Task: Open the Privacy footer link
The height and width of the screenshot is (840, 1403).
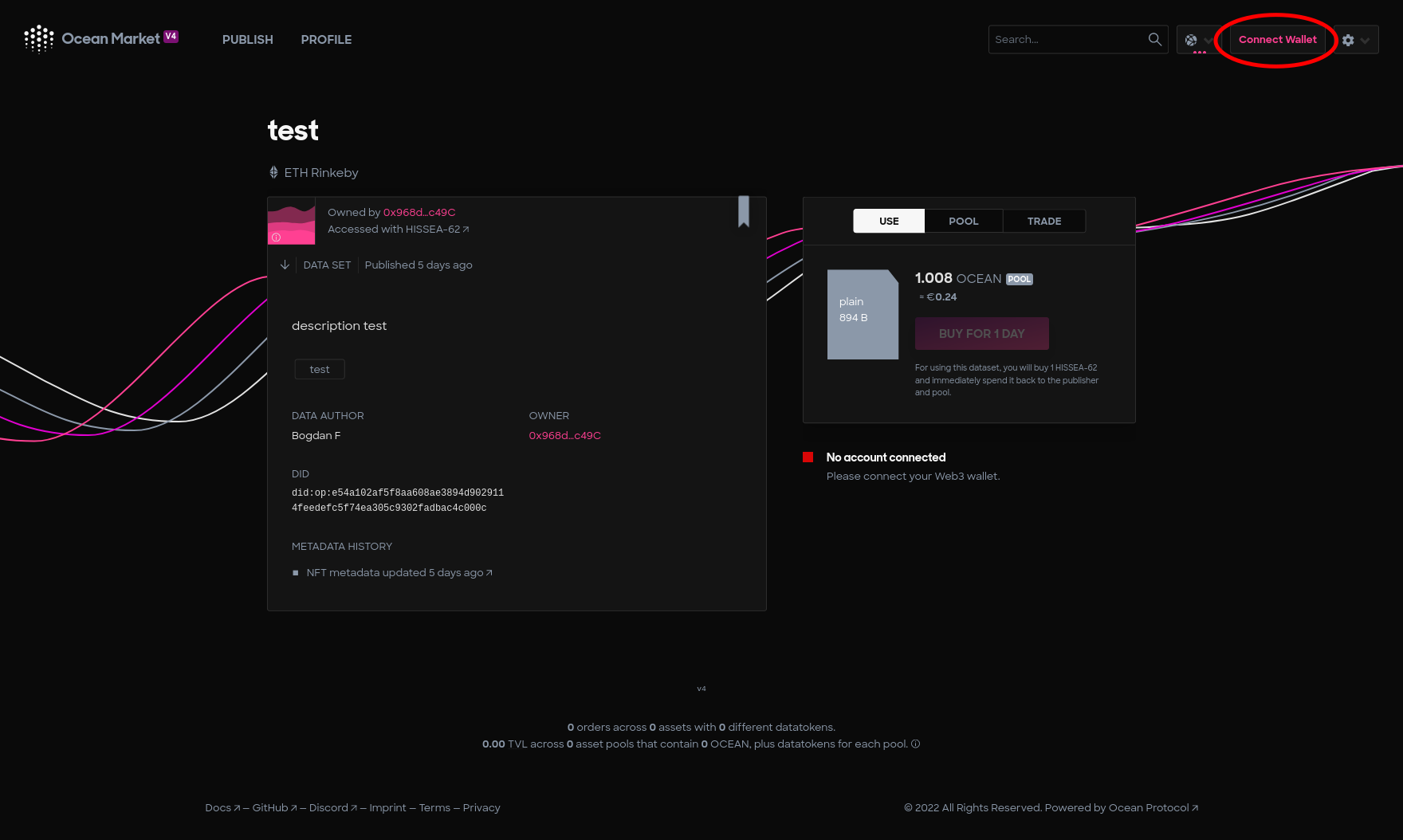Action: pyautogui.click(x=481, y=807)
